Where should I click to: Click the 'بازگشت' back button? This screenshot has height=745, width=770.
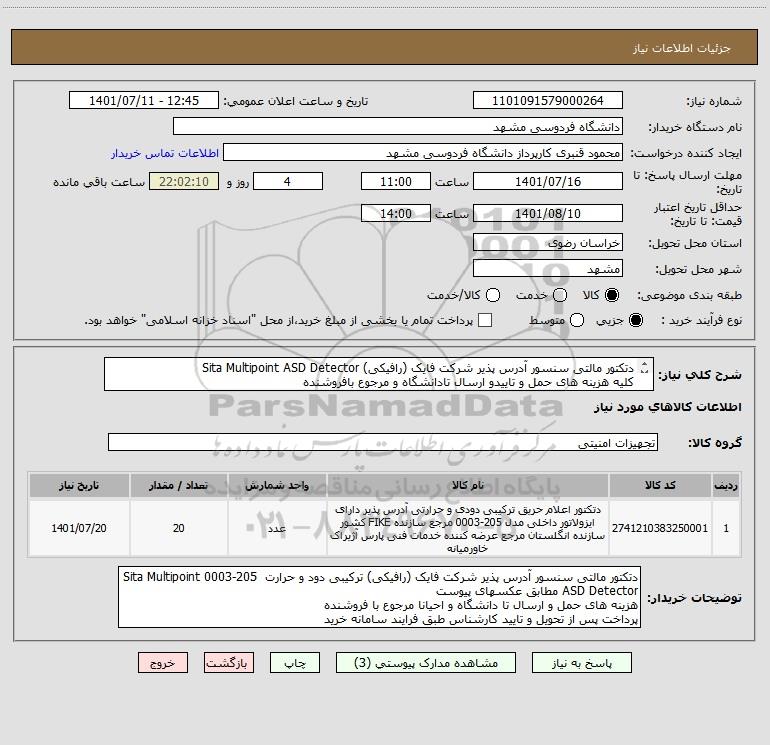tap(229, 663)
